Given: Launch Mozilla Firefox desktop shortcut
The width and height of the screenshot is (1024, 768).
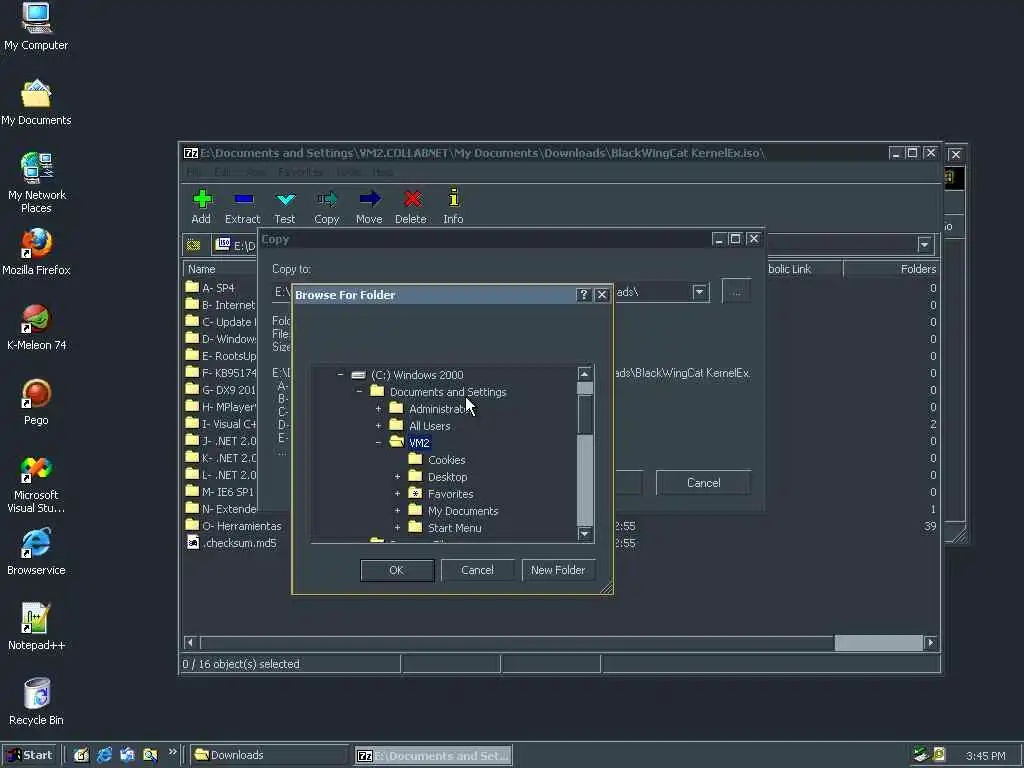Looking at the screenshot, I should point(36,252).
